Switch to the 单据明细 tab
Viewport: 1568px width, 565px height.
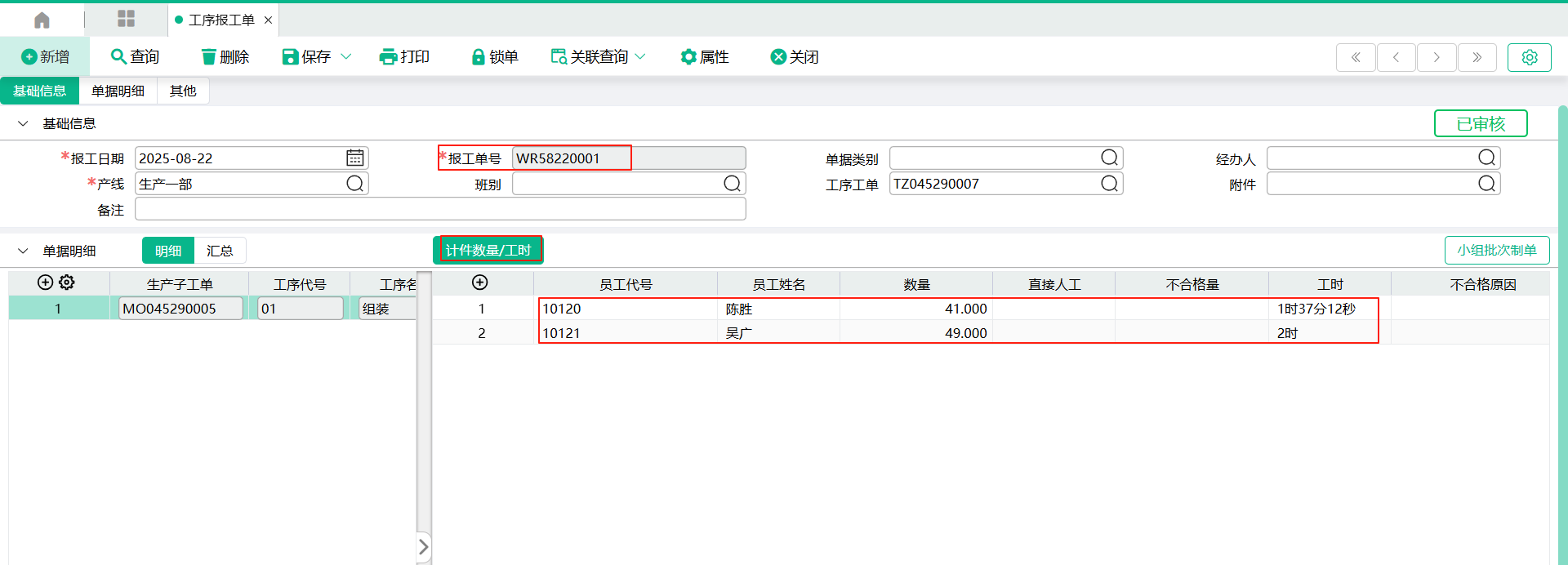[x=118, y=91]
